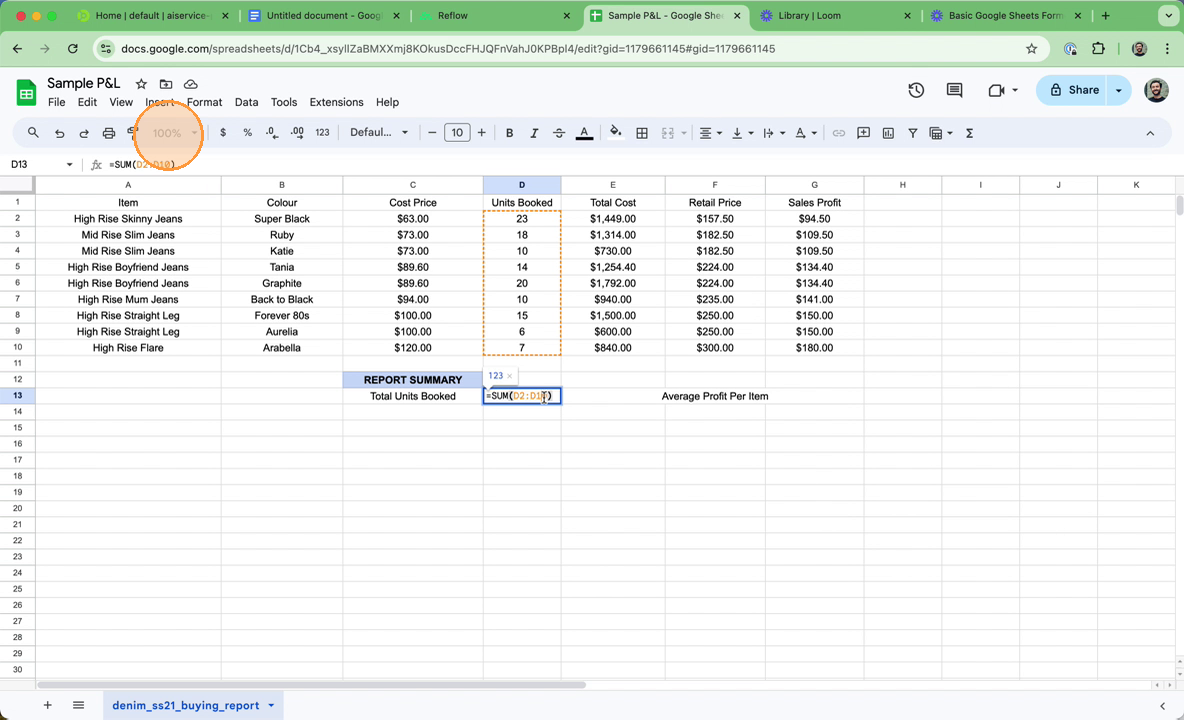Open the Google account avatar

1156,90
